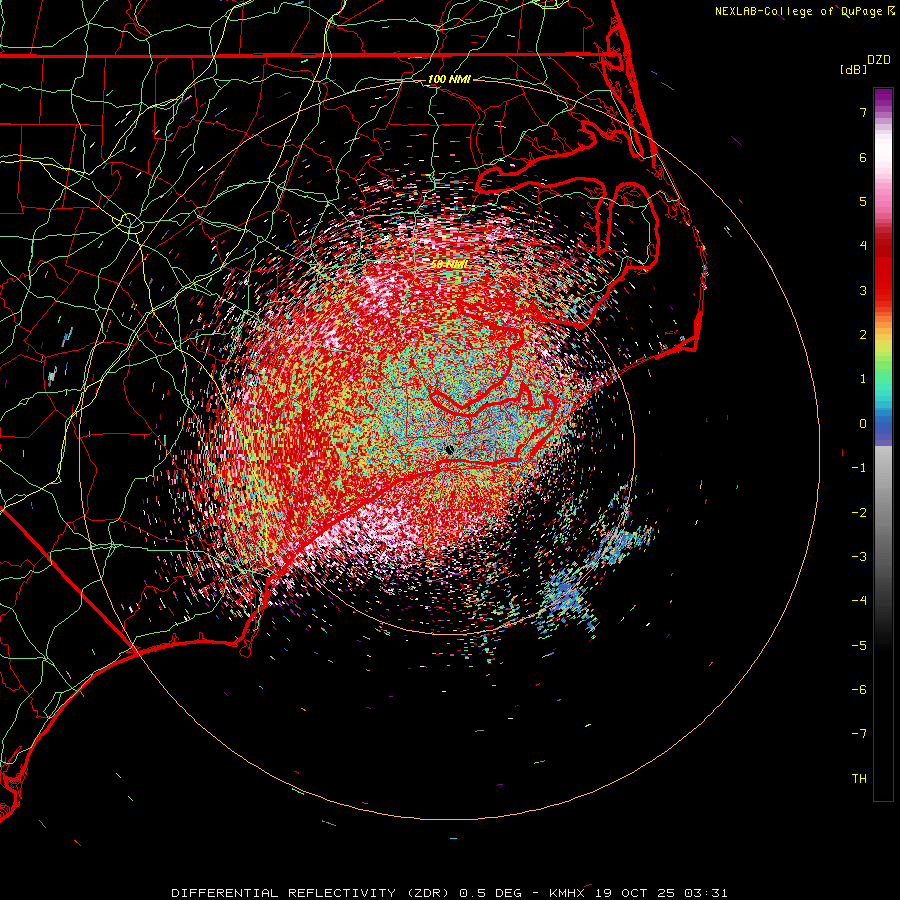Click the legend value -4
The height and width of the screenshot is (900, 900).
pos(859,601)
